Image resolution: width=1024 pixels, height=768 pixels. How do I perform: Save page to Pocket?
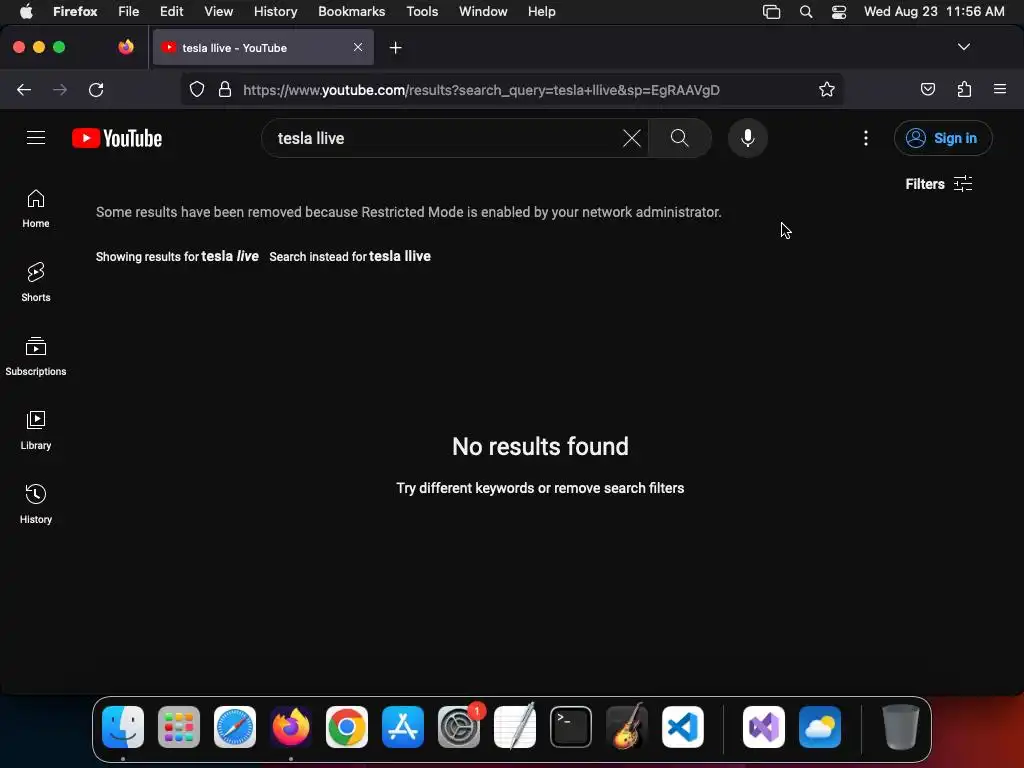tap(927, 89)
